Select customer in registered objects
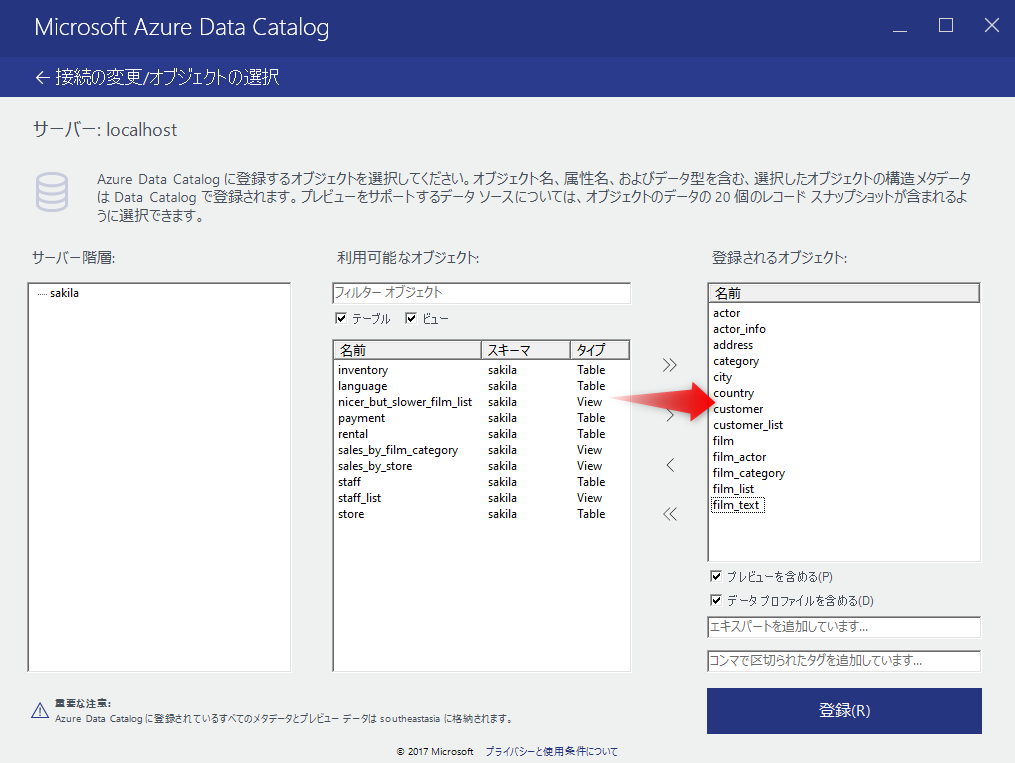1015x763 pixels. pyautogui.click(x=738, y=410)
